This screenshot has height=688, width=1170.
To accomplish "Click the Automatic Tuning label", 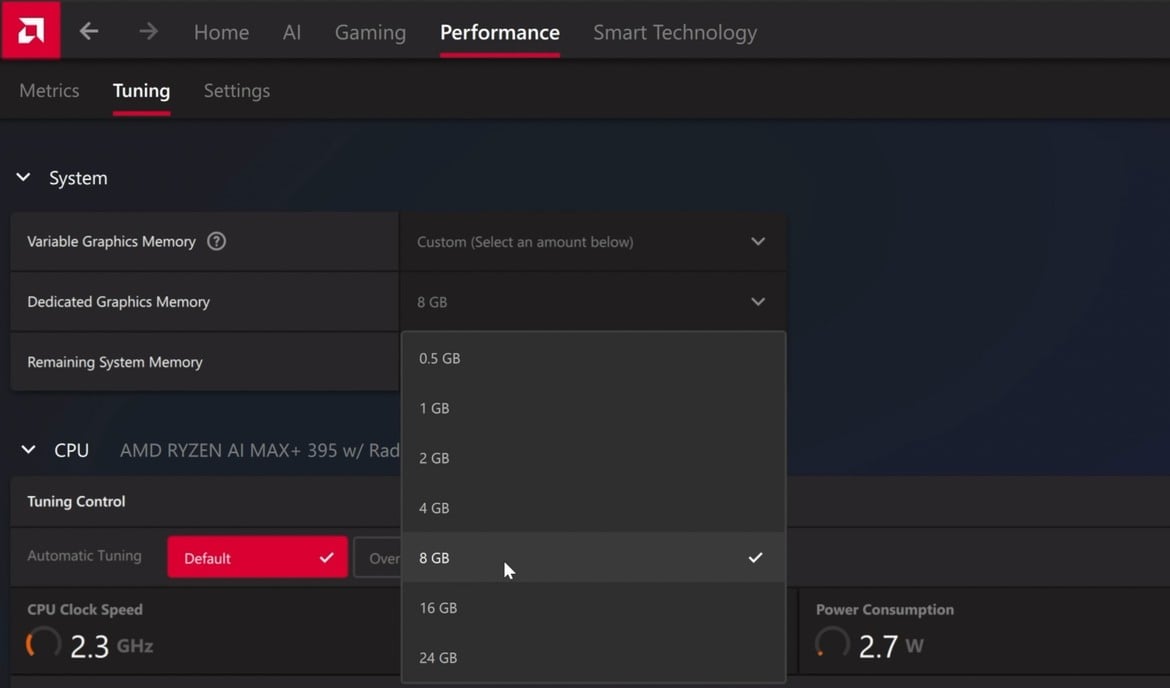I will (84, 556).
